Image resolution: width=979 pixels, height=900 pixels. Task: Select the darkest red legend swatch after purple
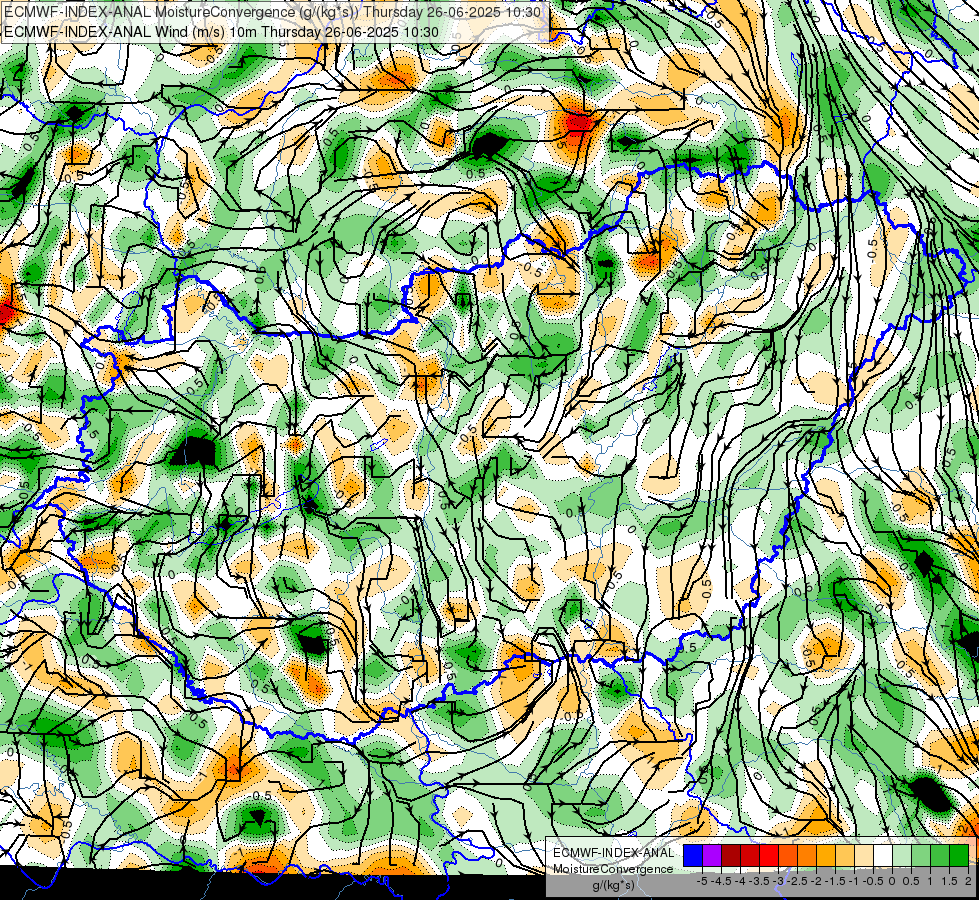tap(731, 856)
